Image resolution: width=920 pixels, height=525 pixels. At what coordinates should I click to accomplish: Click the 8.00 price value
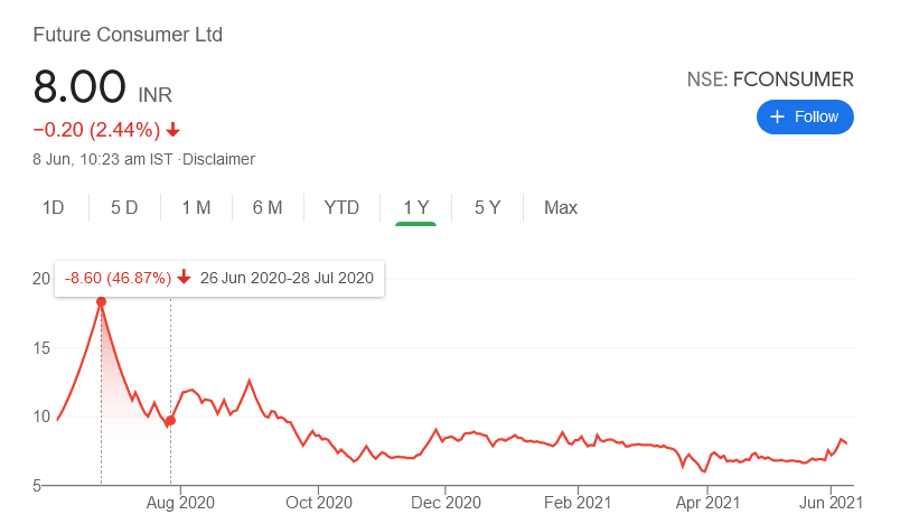79,87
